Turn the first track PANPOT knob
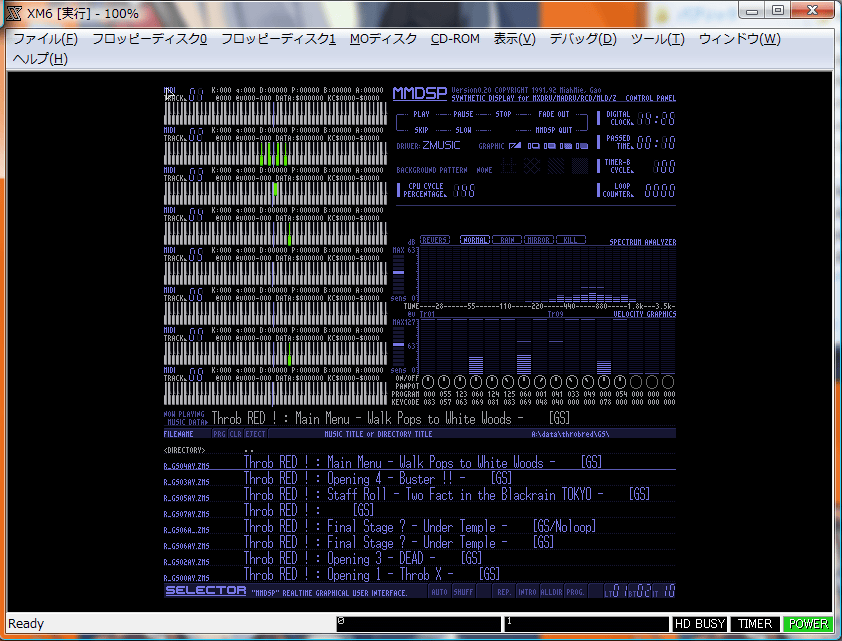This screenshot has width=842, height=641. click(428, 383)
